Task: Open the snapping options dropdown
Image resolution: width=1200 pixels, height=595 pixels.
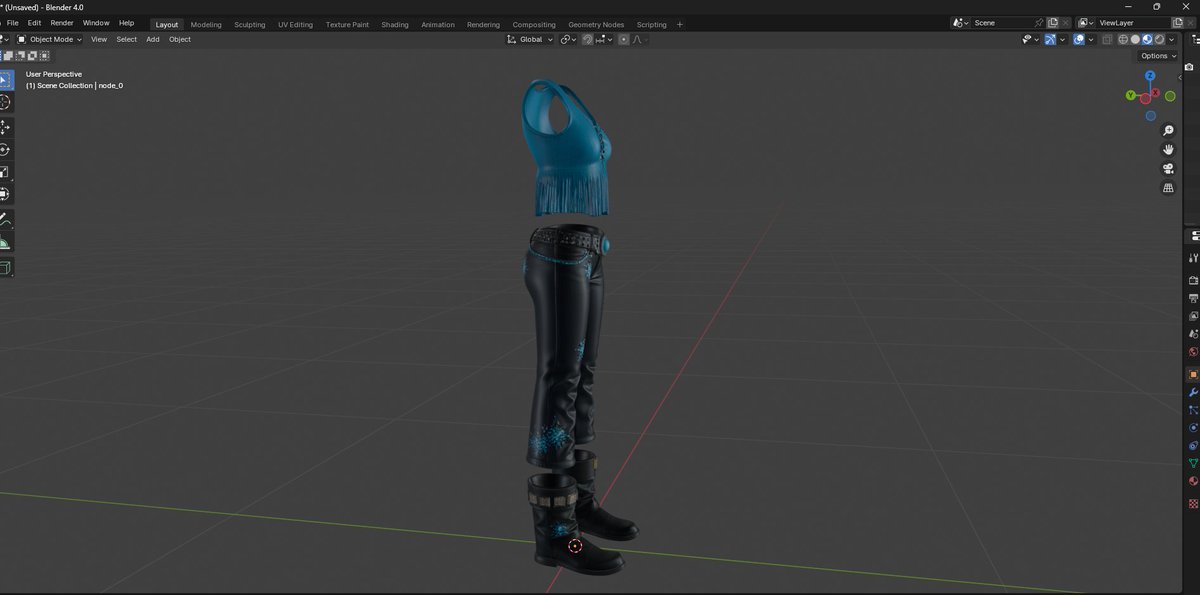Action: pyautogui.click(x=603, y=39)
